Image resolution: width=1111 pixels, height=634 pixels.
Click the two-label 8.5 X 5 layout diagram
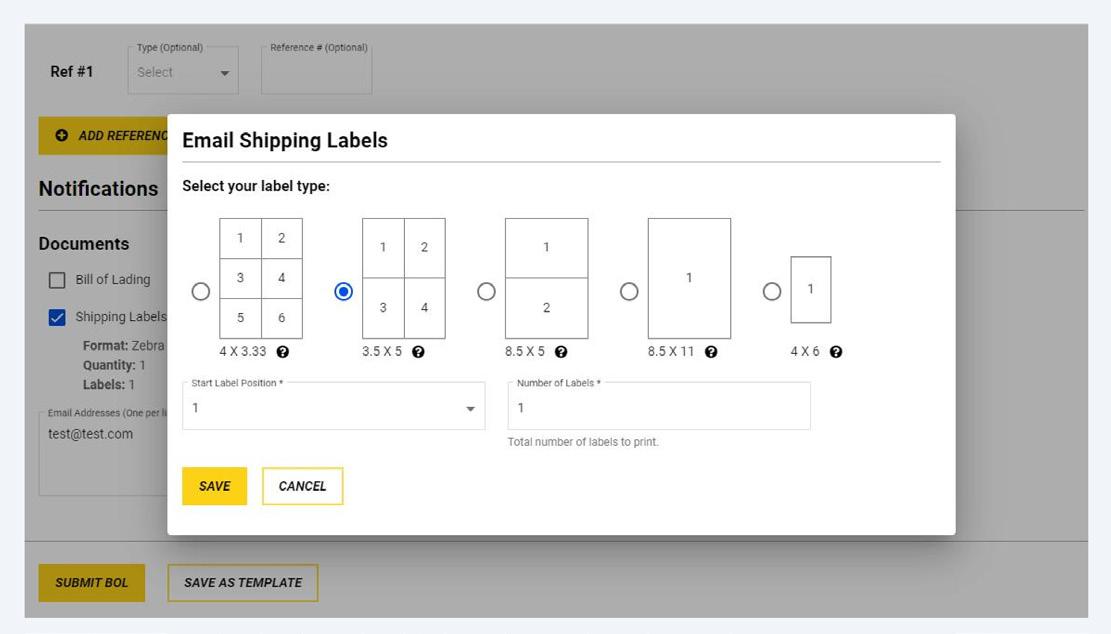[546, 278]
